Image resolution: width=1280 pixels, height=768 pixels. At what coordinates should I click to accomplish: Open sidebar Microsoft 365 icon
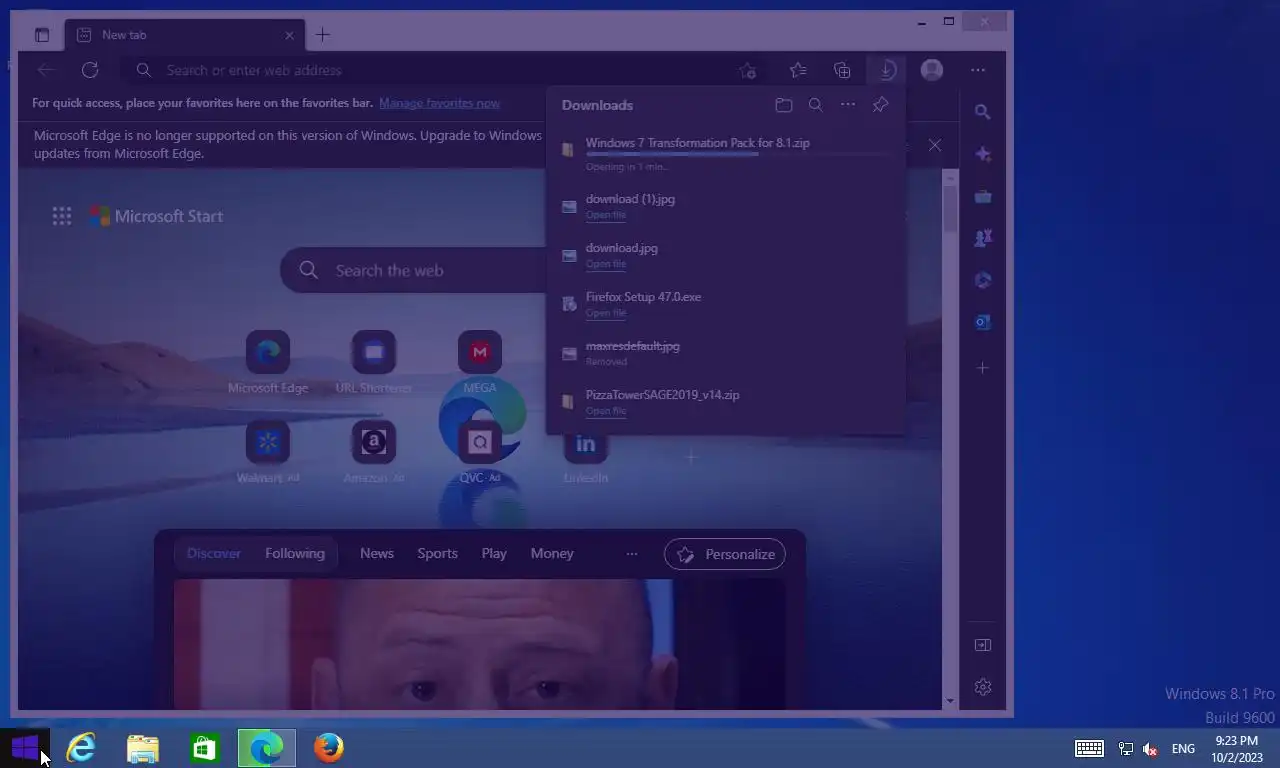[x=983, y=280]
